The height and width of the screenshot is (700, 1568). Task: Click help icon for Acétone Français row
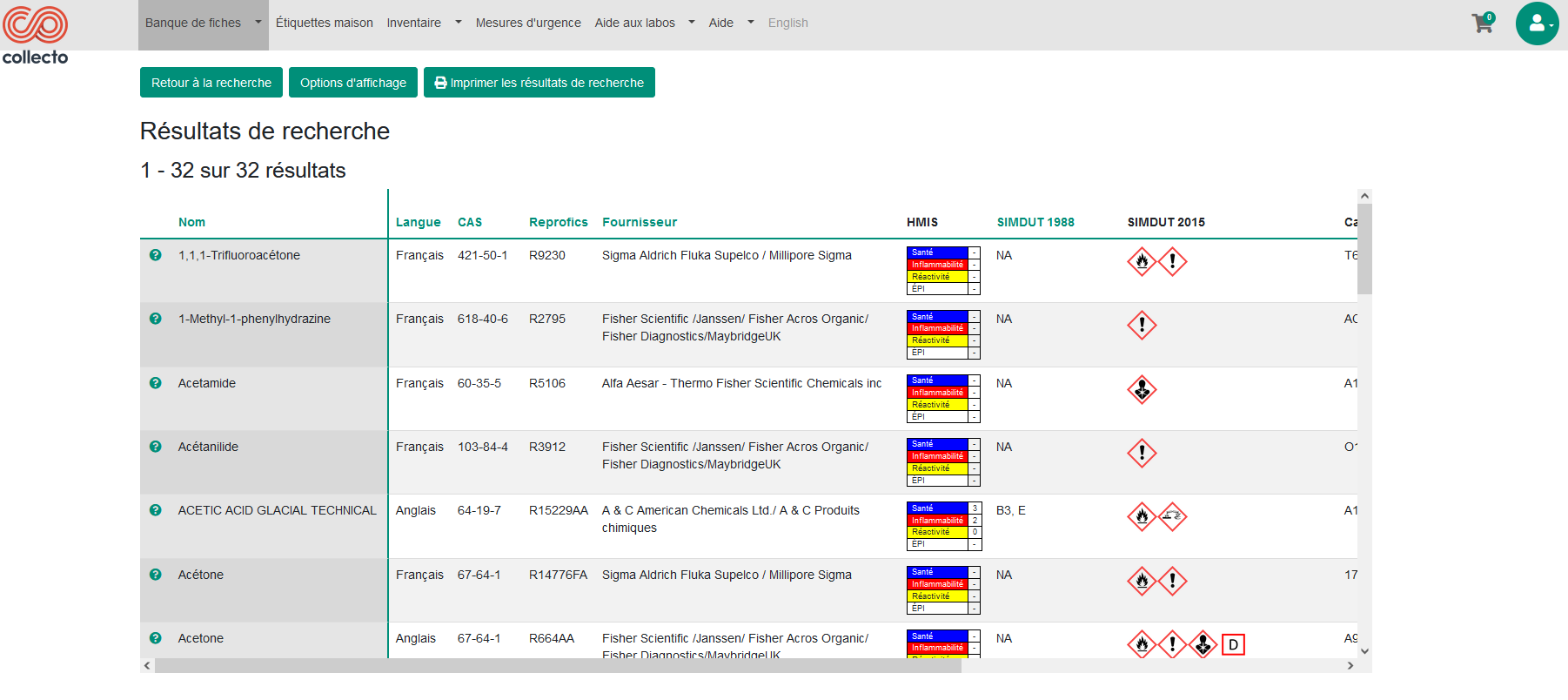click(x=156, y=575)
